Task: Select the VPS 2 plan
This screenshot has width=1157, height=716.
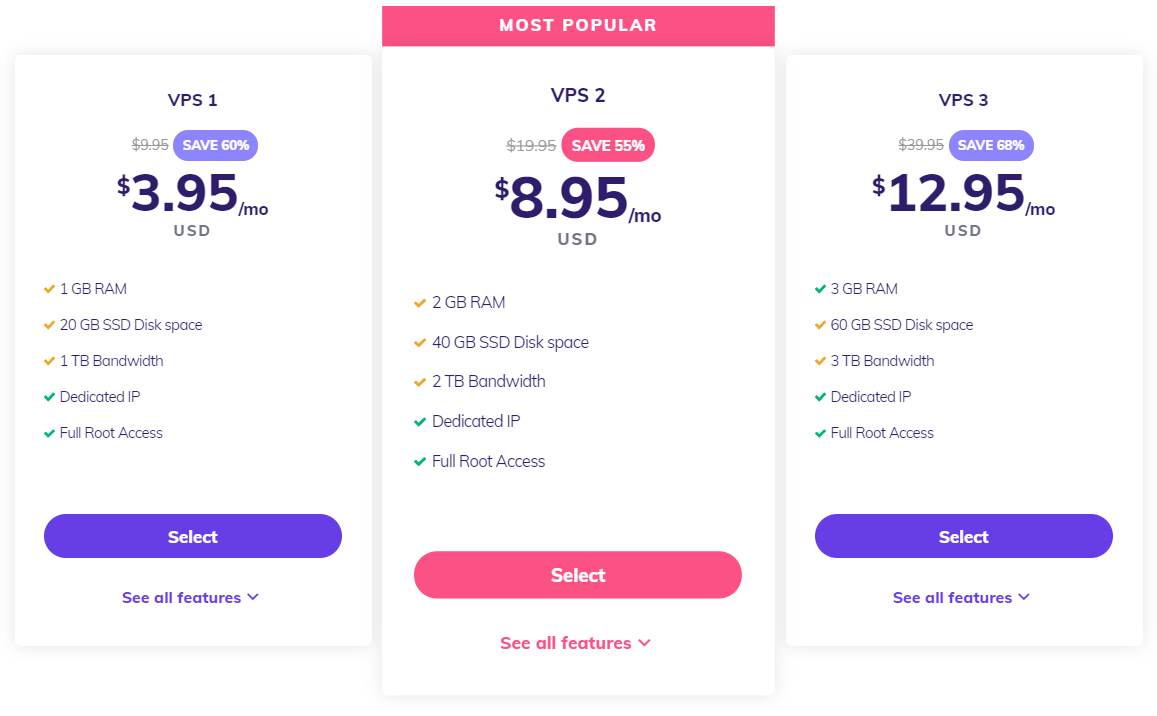Action: 577,575
